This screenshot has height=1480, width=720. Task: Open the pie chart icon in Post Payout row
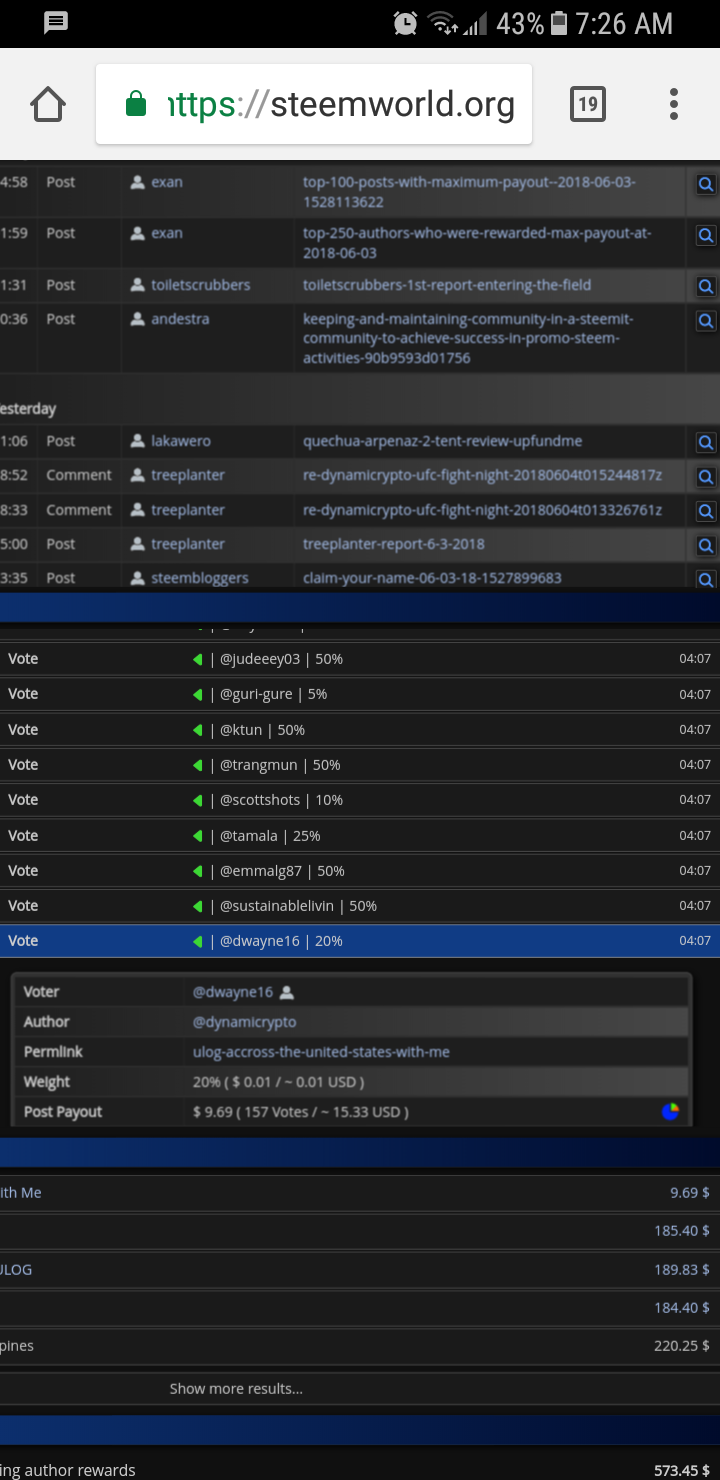pyautogui.click(x=670, y=1111)
